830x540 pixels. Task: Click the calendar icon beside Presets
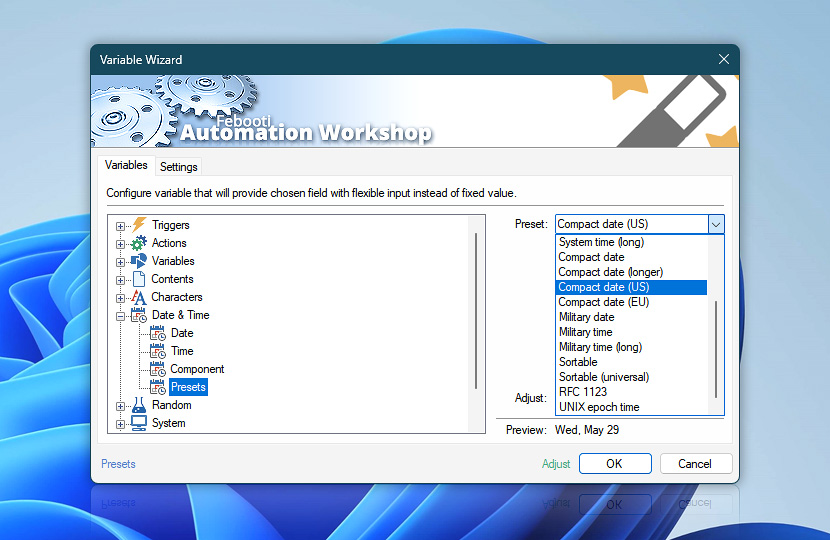tap(158, 387)
